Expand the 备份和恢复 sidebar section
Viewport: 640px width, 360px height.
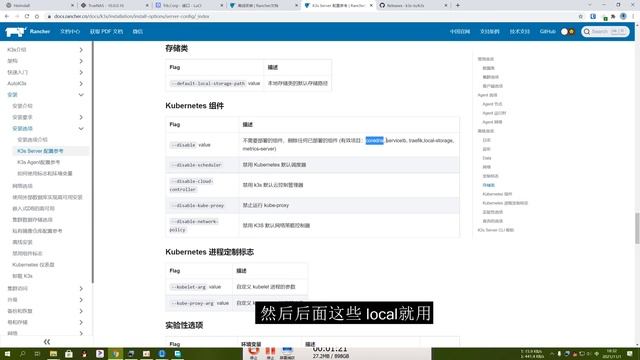81,311
